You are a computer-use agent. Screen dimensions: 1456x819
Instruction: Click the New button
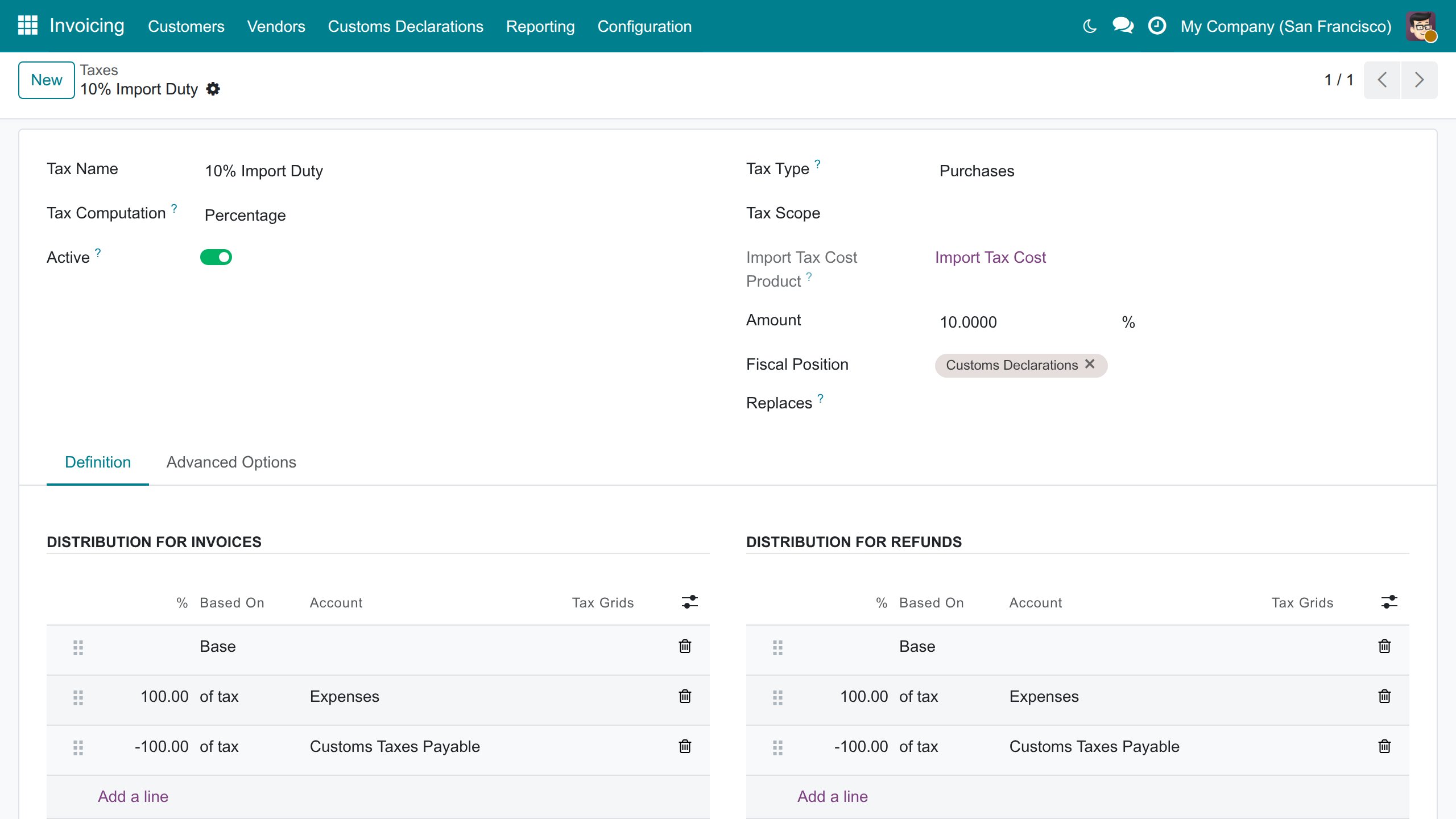(47, 80)
